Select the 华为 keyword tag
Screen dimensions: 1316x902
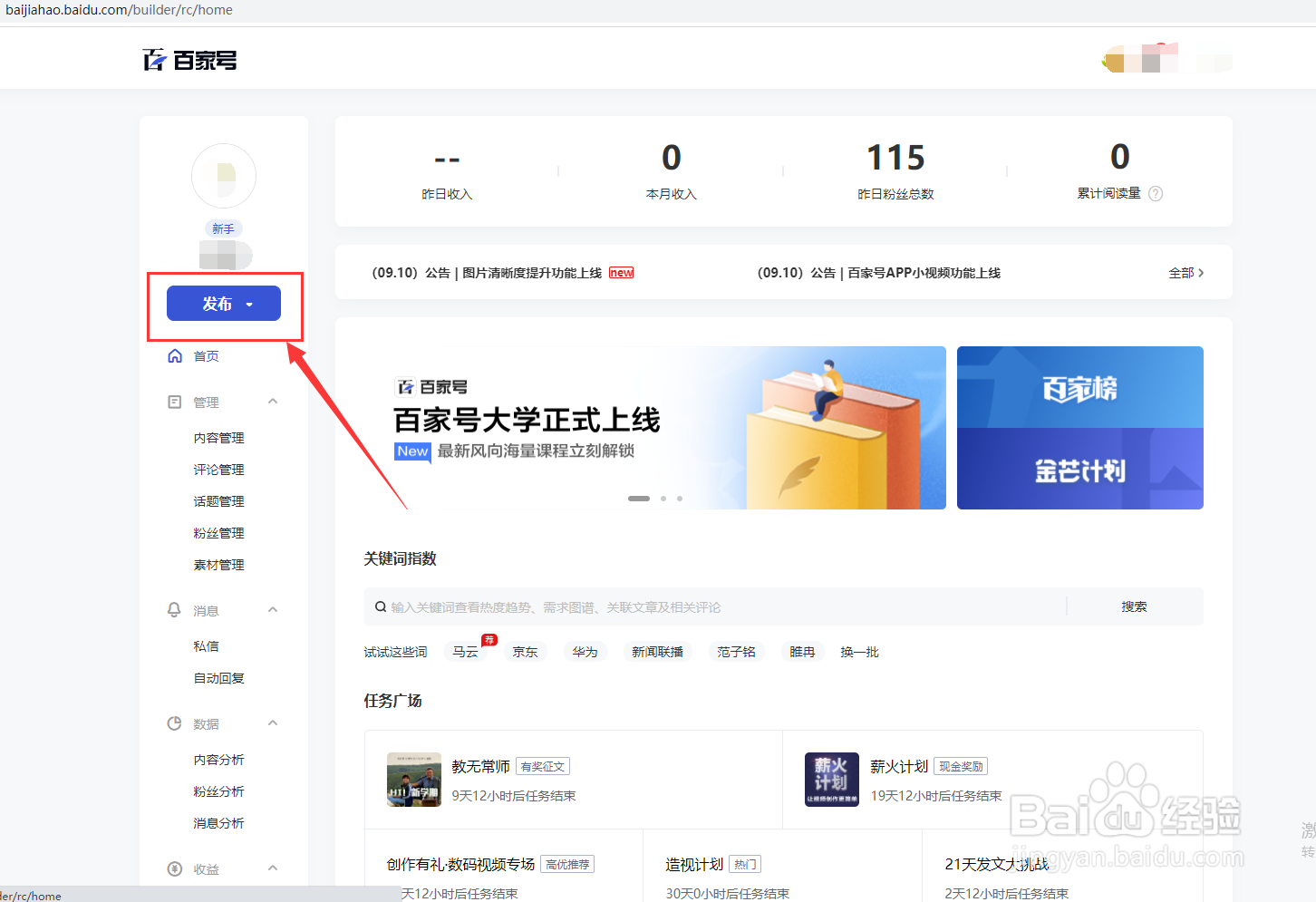[x=585, y=652]
